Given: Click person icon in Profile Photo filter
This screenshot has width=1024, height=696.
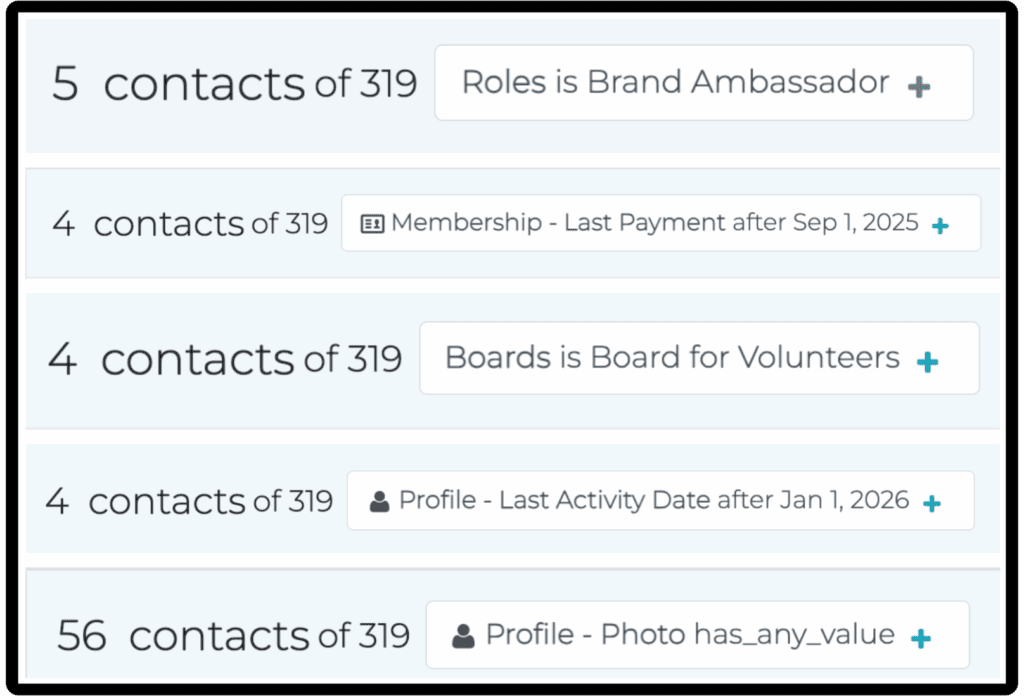Looking at the screenshot, I should pos(463,636).
